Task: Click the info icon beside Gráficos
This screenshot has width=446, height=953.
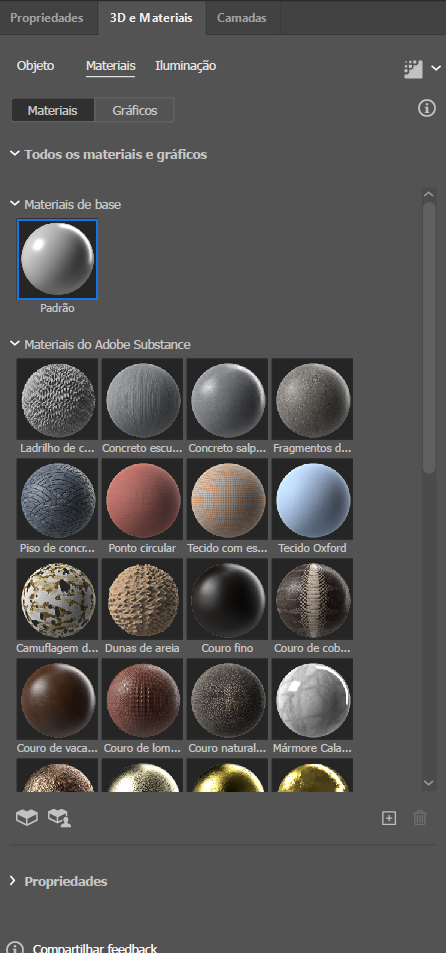Action: tap(427, 109)
